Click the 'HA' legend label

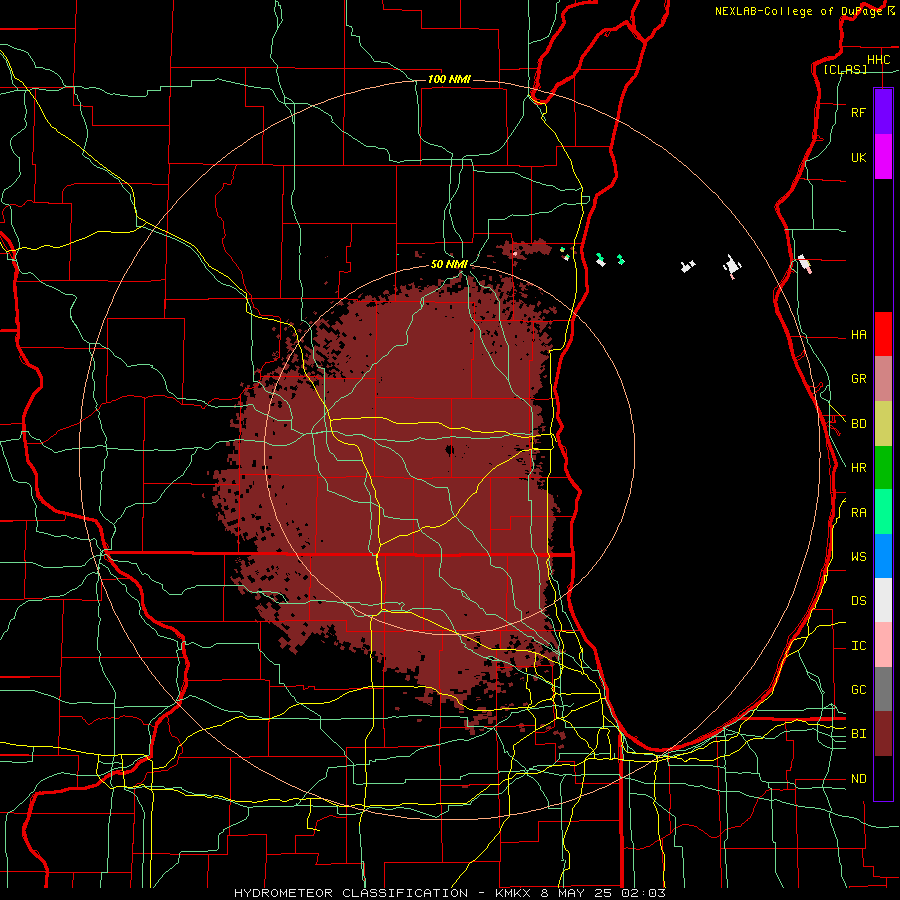[858, 335]
